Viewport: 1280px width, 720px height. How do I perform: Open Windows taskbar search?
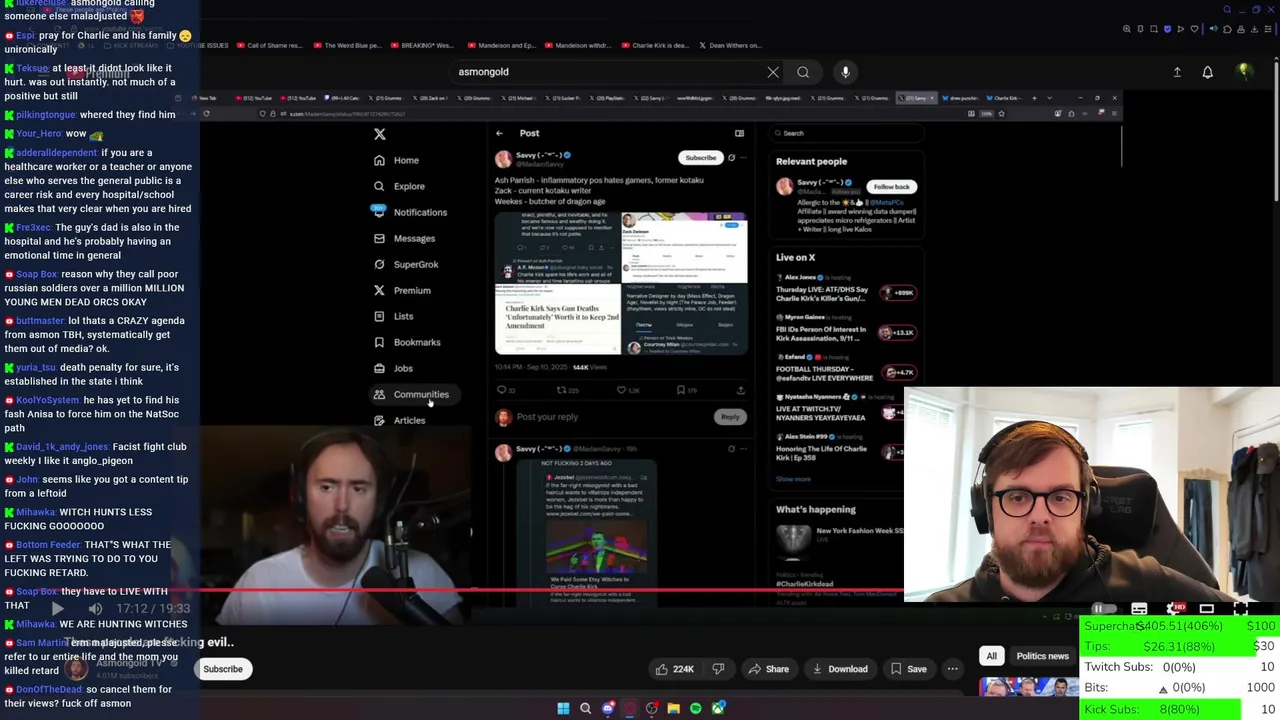tap(585, 708)
